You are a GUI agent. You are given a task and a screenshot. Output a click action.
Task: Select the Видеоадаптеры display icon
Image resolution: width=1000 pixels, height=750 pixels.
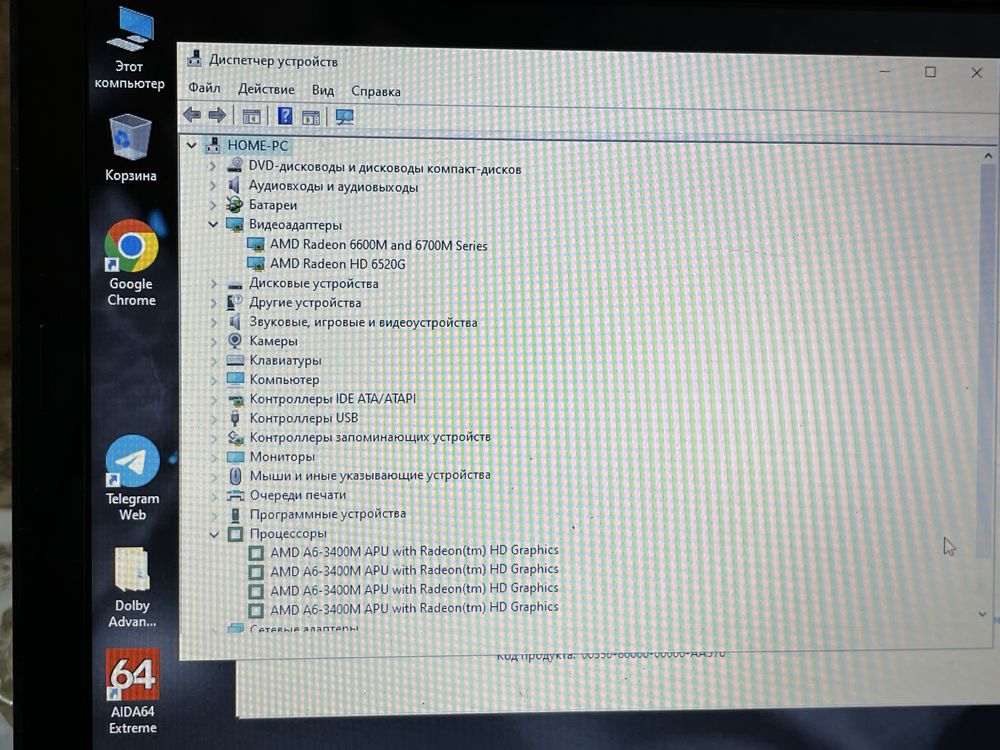pyautogui.click(x=235, y=224)
